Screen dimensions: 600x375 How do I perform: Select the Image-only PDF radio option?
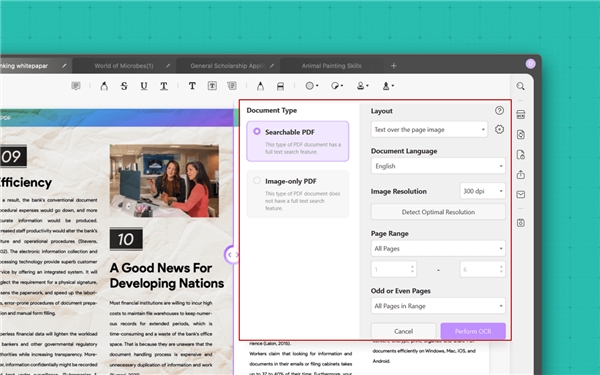pos(257,180)
